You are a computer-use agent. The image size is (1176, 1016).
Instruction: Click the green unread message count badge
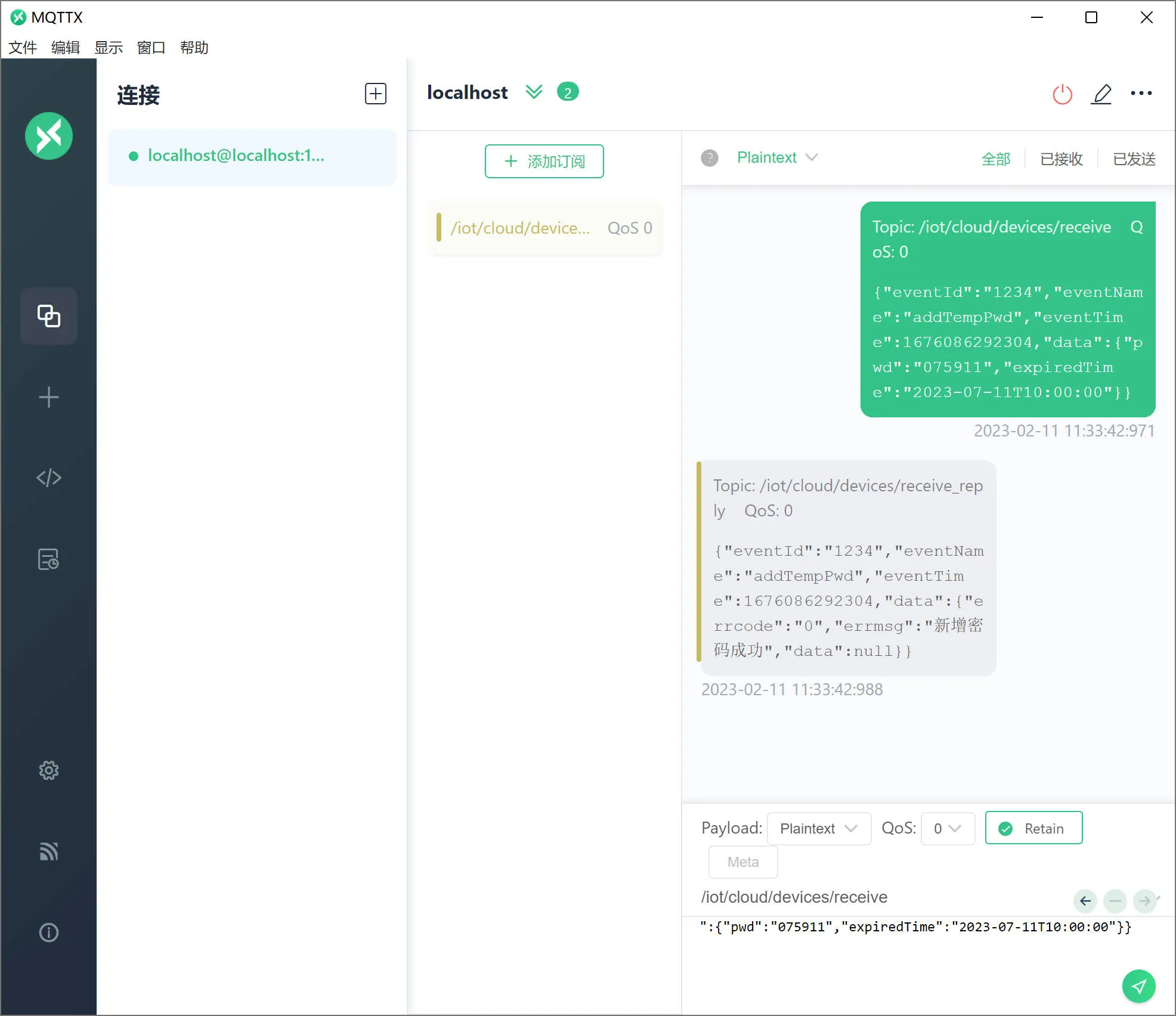click(568, 92)
